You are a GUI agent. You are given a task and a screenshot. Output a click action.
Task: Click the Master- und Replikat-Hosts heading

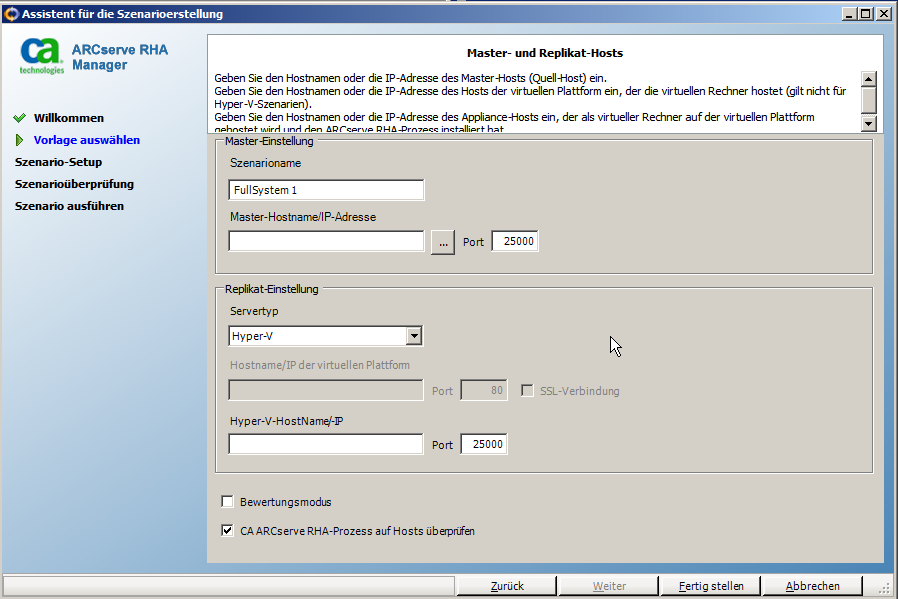coord(545,53)
